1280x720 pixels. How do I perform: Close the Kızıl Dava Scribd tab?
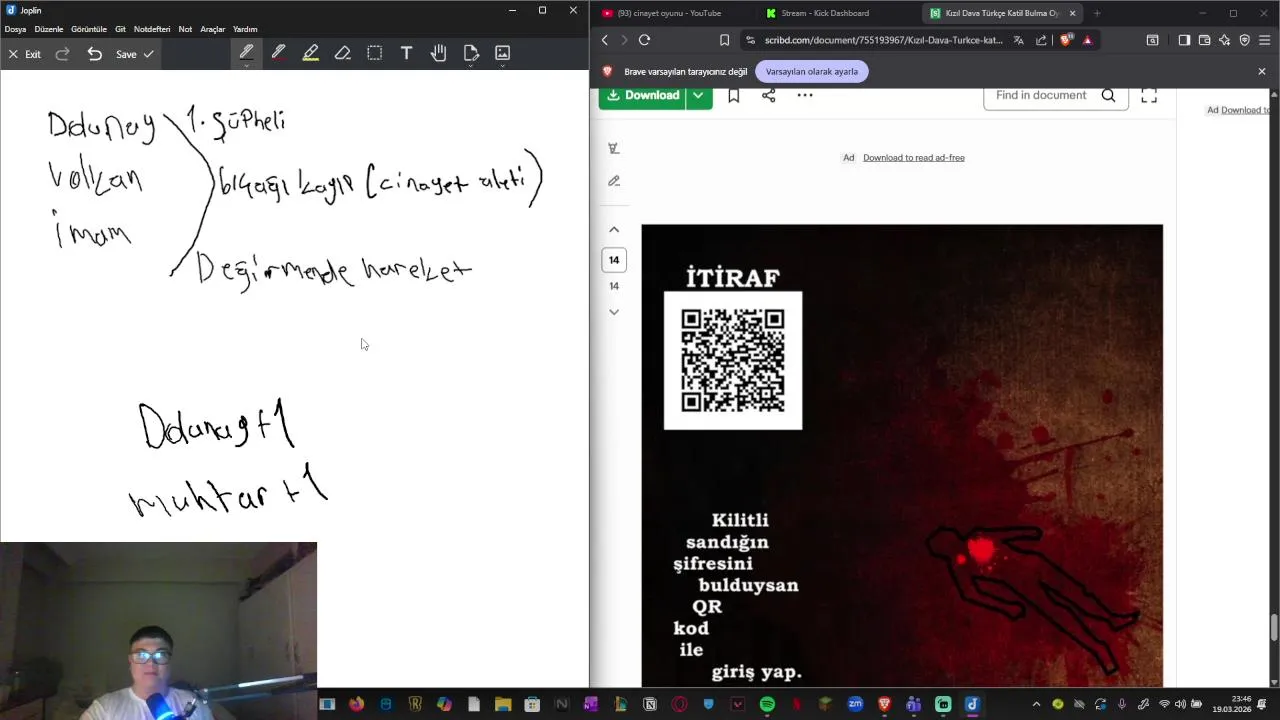[1072, 13]
